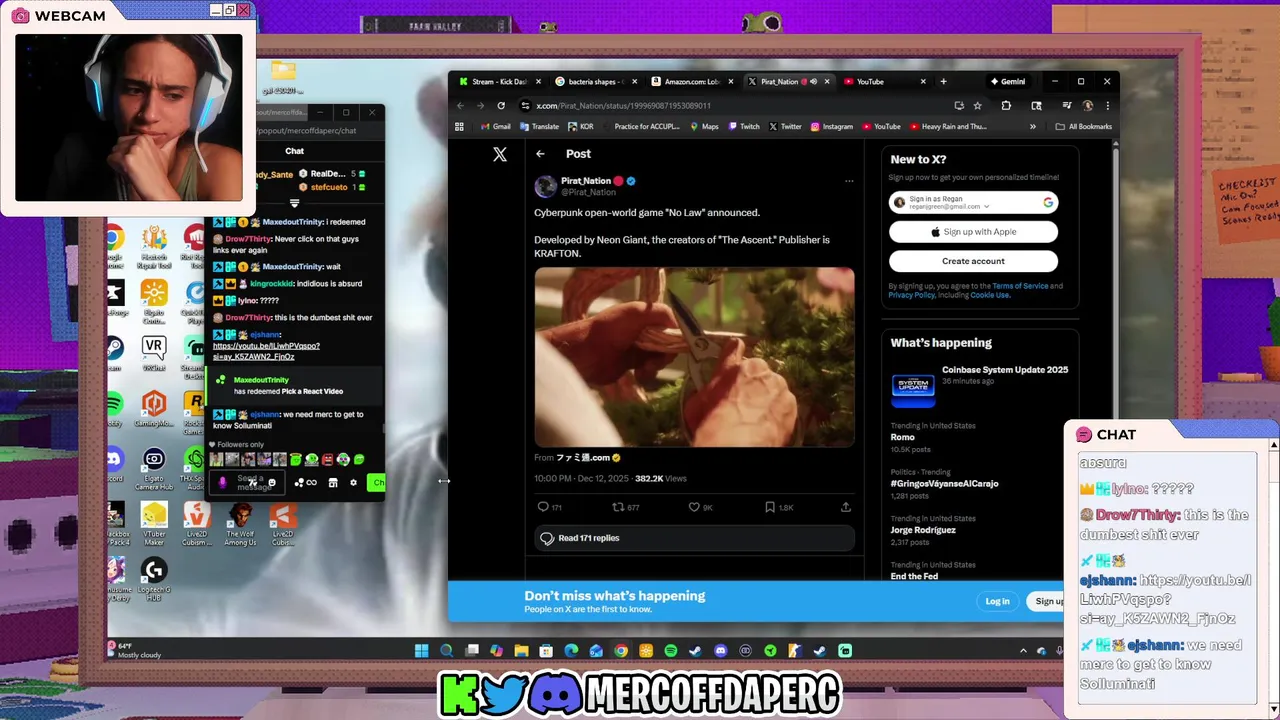Open Windows taskbar search

tap(446, 651)
